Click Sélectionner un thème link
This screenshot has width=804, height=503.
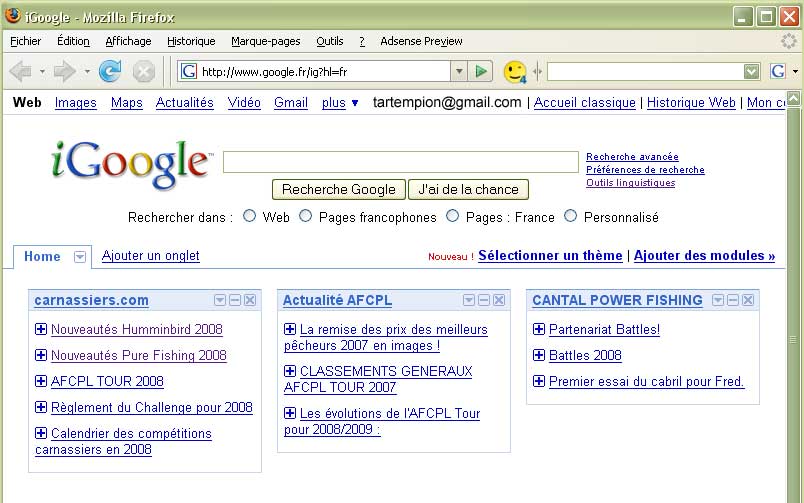click(550, 255)
